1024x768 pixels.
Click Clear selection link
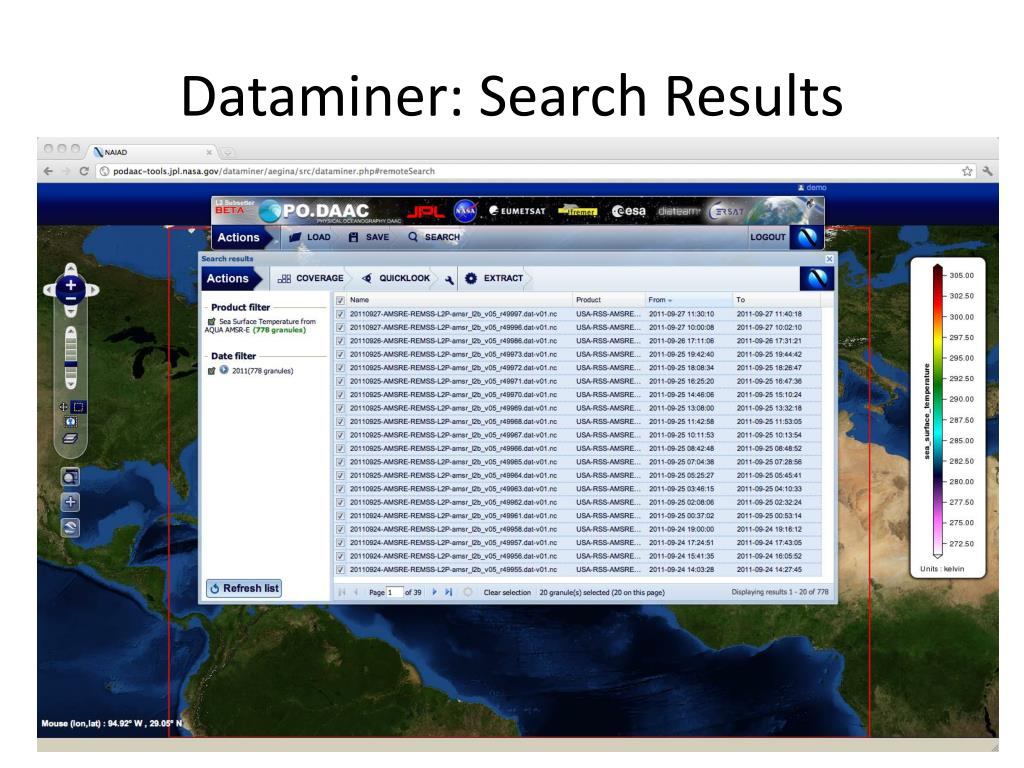pyautogui.click(x=507, y=592)
